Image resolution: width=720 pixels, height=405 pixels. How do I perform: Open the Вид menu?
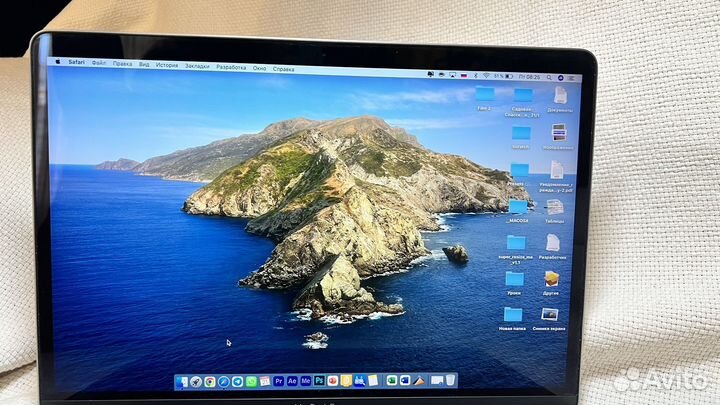tap(144, 64)
